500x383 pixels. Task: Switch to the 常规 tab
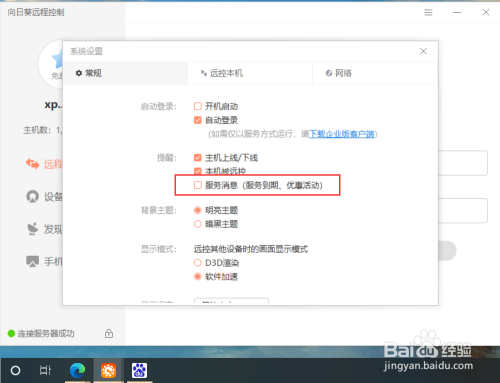(125, 73)
